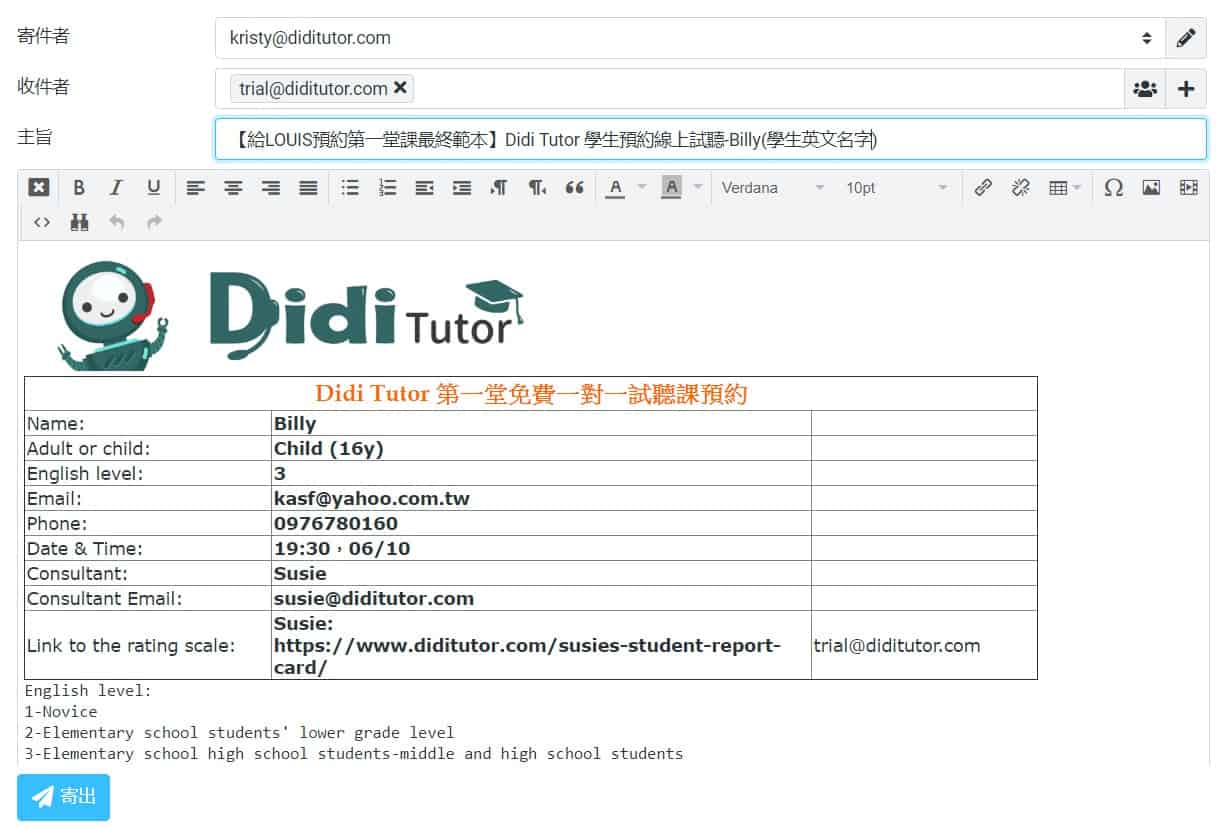Insert a hyperlink with the link icon

pyautogui.click(x=983, y=187)
